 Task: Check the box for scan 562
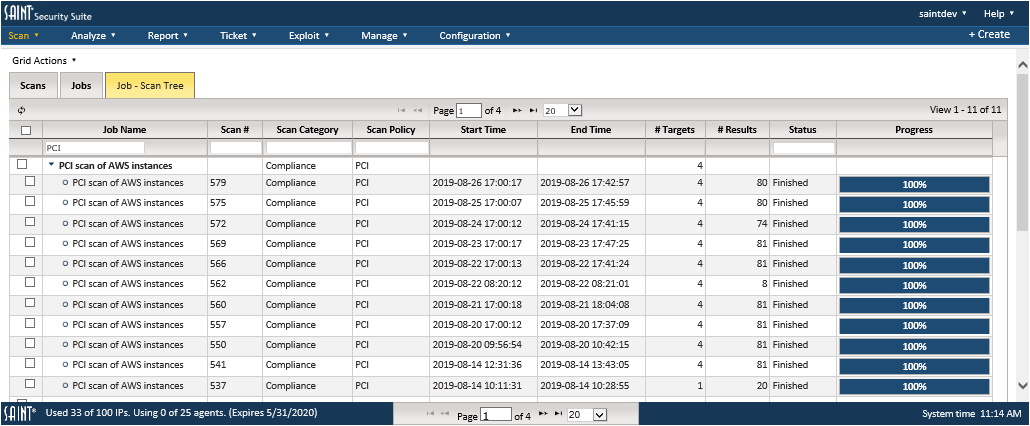[30, 283]
